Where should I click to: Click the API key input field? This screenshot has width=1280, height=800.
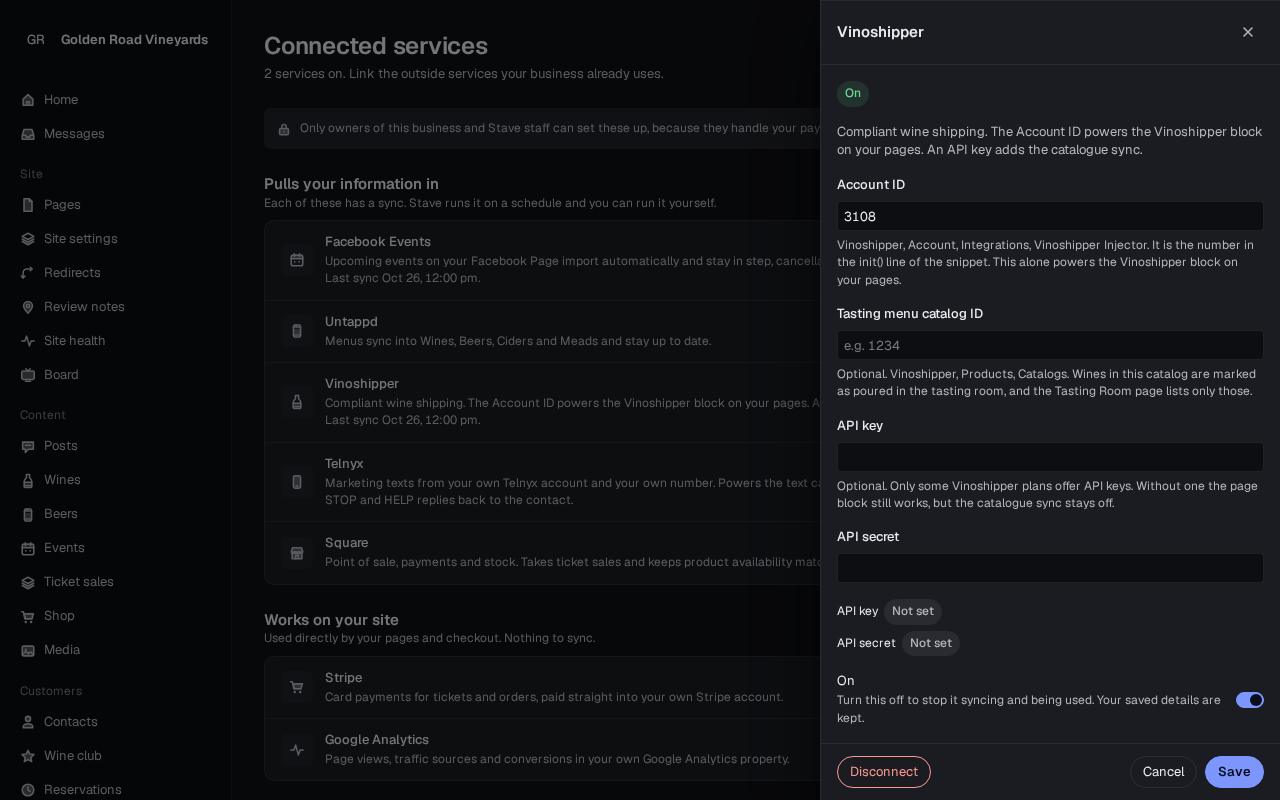click(x=1050, y=457)
